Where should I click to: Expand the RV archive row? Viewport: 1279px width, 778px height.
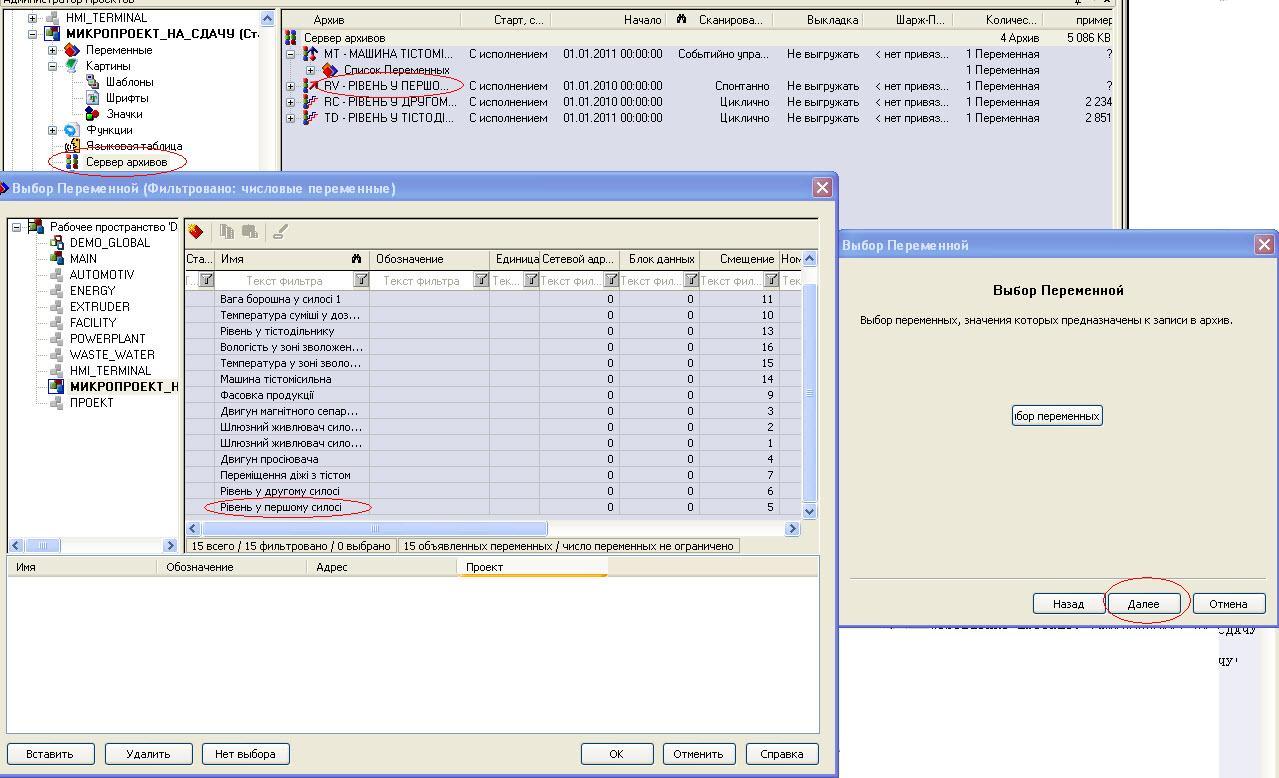pyautogui.click(x=291, y=86)
